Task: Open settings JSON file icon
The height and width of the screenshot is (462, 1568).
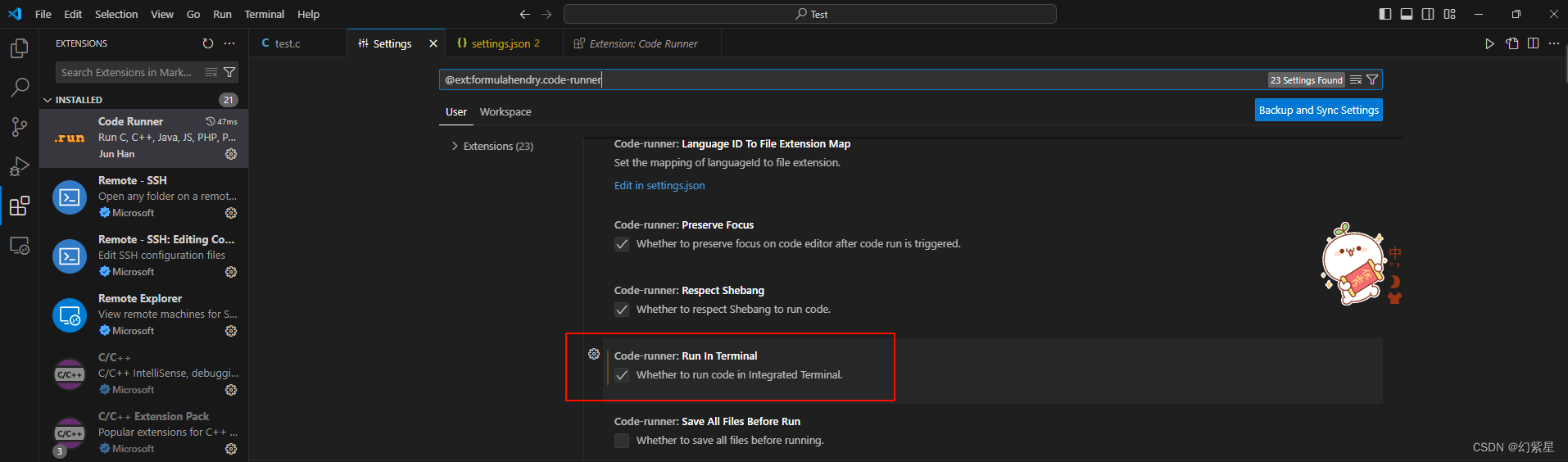Action: 1511,43
